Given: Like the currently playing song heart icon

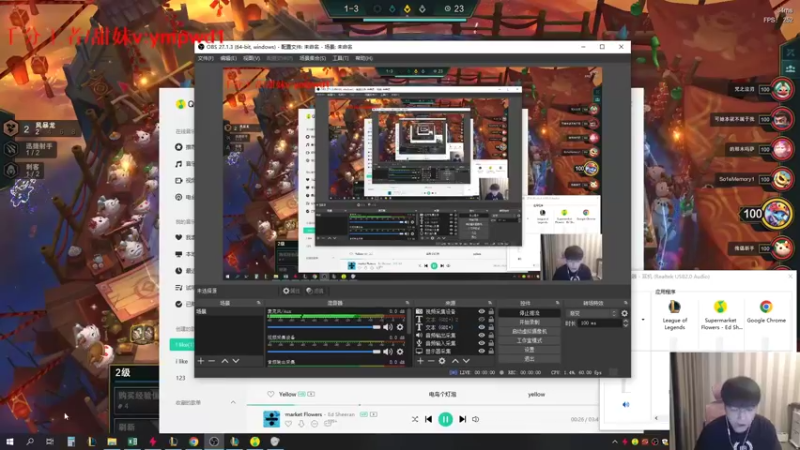Looking at the screenshot, I should tap(288, 423).
